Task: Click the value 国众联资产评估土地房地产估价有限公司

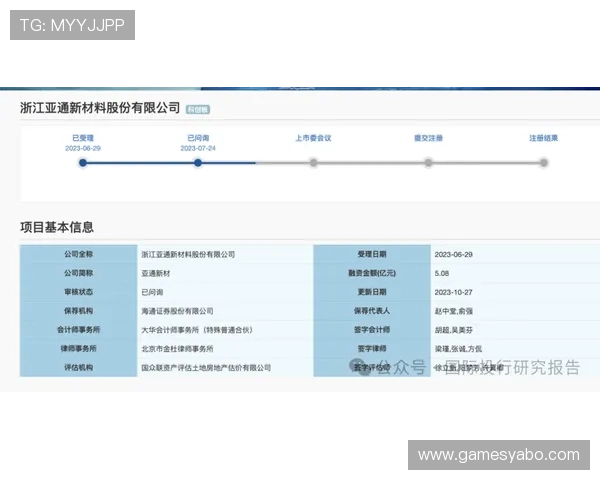Action: 206,367
